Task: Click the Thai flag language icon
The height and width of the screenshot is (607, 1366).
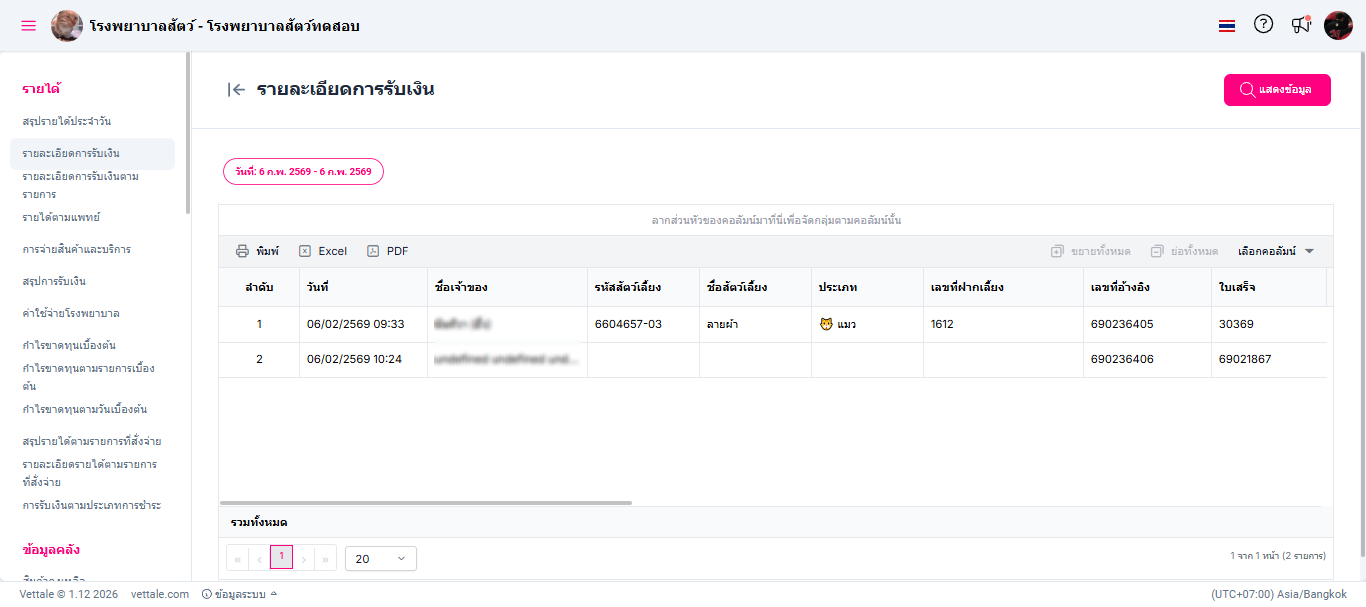Action: 1227,26
